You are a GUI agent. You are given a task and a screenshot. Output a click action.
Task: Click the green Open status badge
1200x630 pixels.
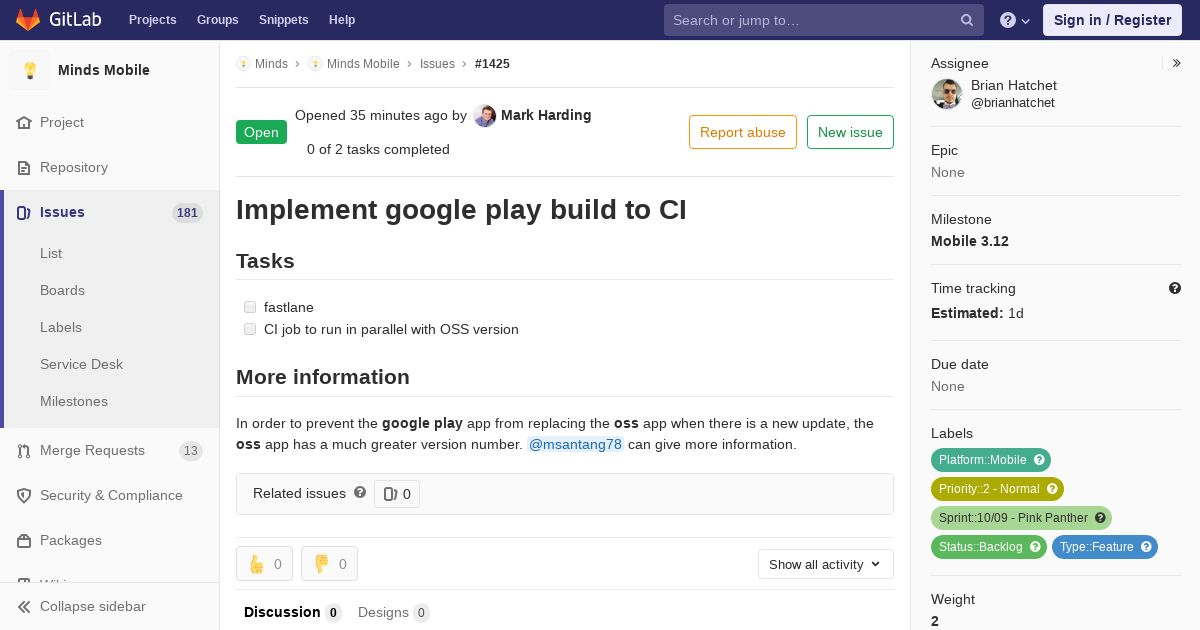pyautogui.click(x=261, y=132)
